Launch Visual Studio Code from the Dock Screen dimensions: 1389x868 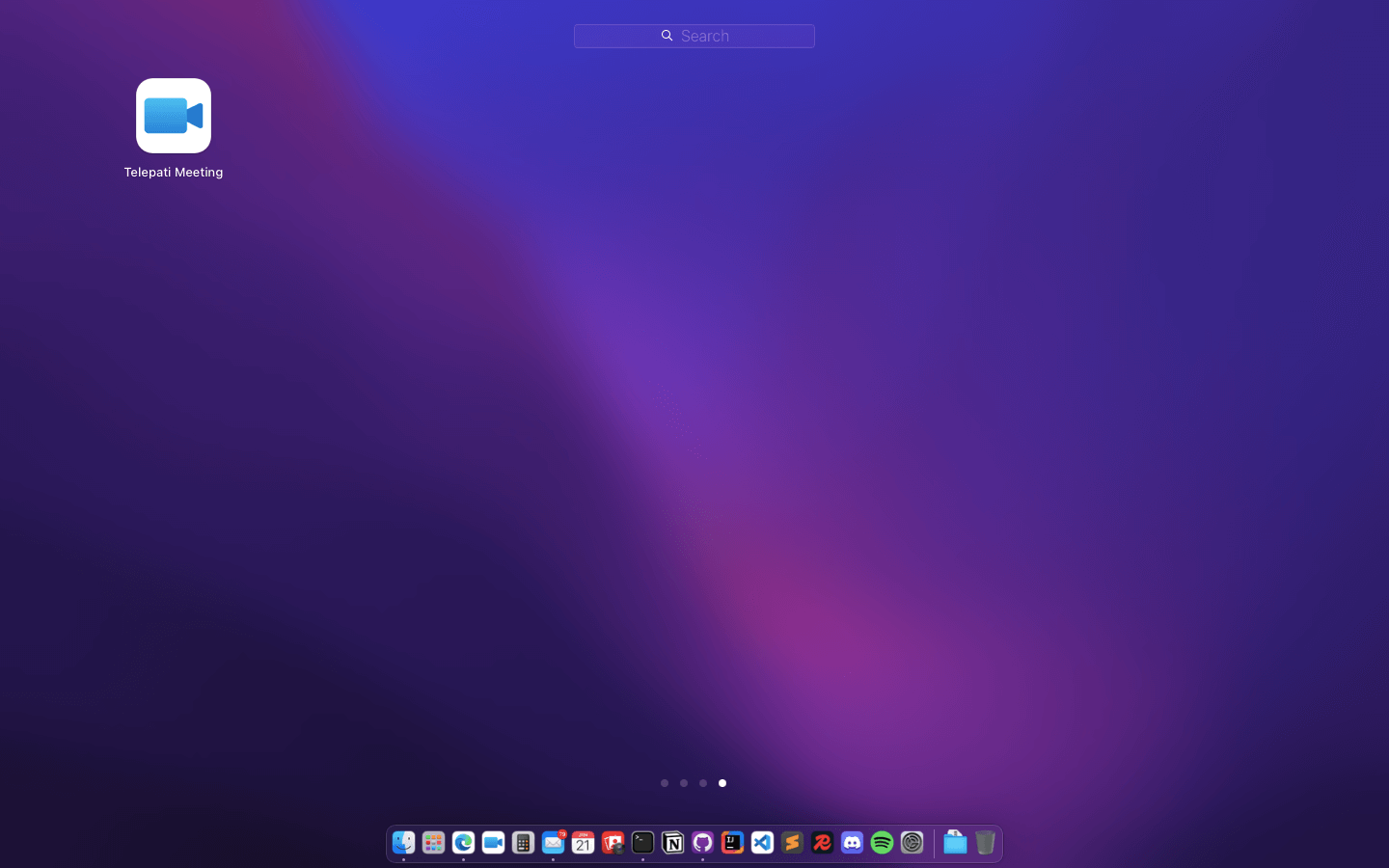coord(762,843)
